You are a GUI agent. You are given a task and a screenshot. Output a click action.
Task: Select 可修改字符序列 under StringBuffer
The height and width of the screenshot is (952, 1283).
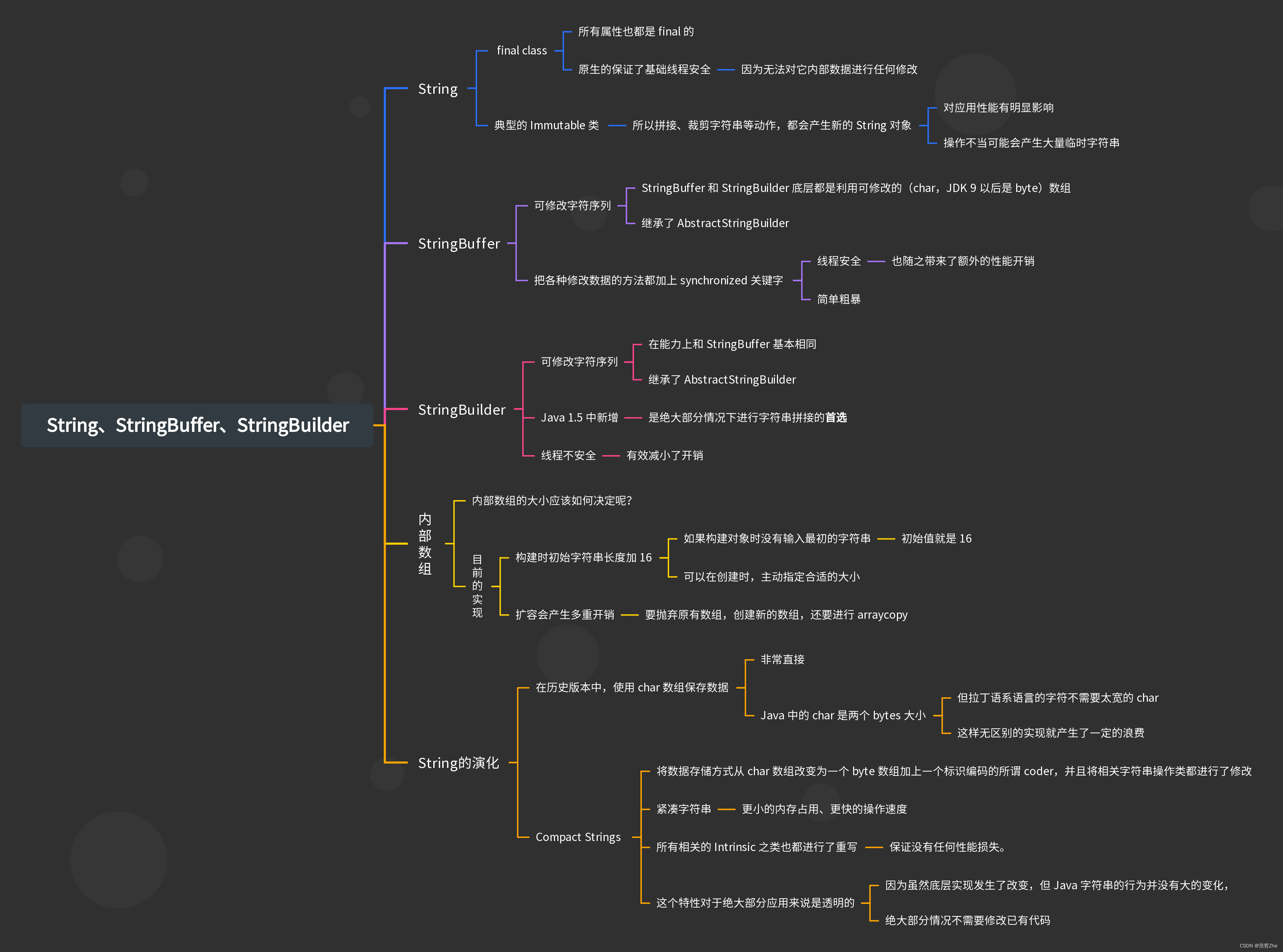pos(572,206)
